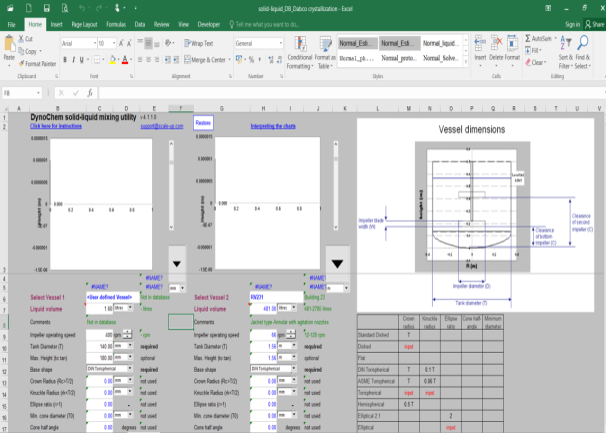The width and height of the screenshot is (606, 433).
Task: Open the font name Arial dropdown
Action: tap(94, 43)
